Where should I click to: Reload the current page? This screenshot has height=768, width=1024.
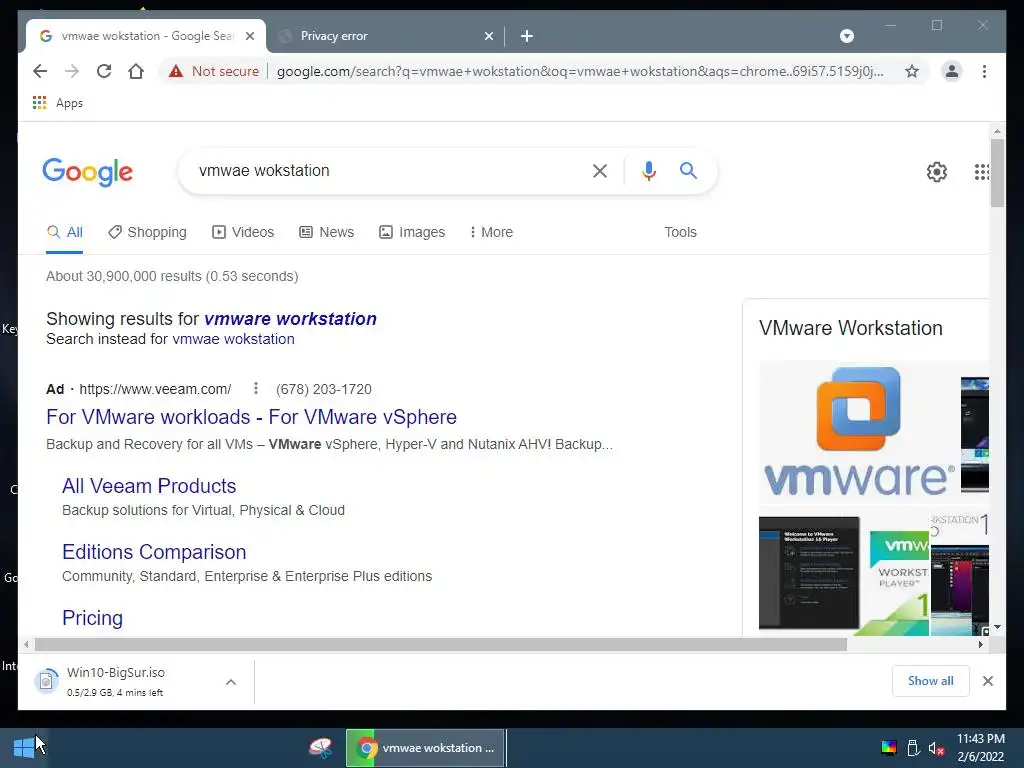pos(104,71)
